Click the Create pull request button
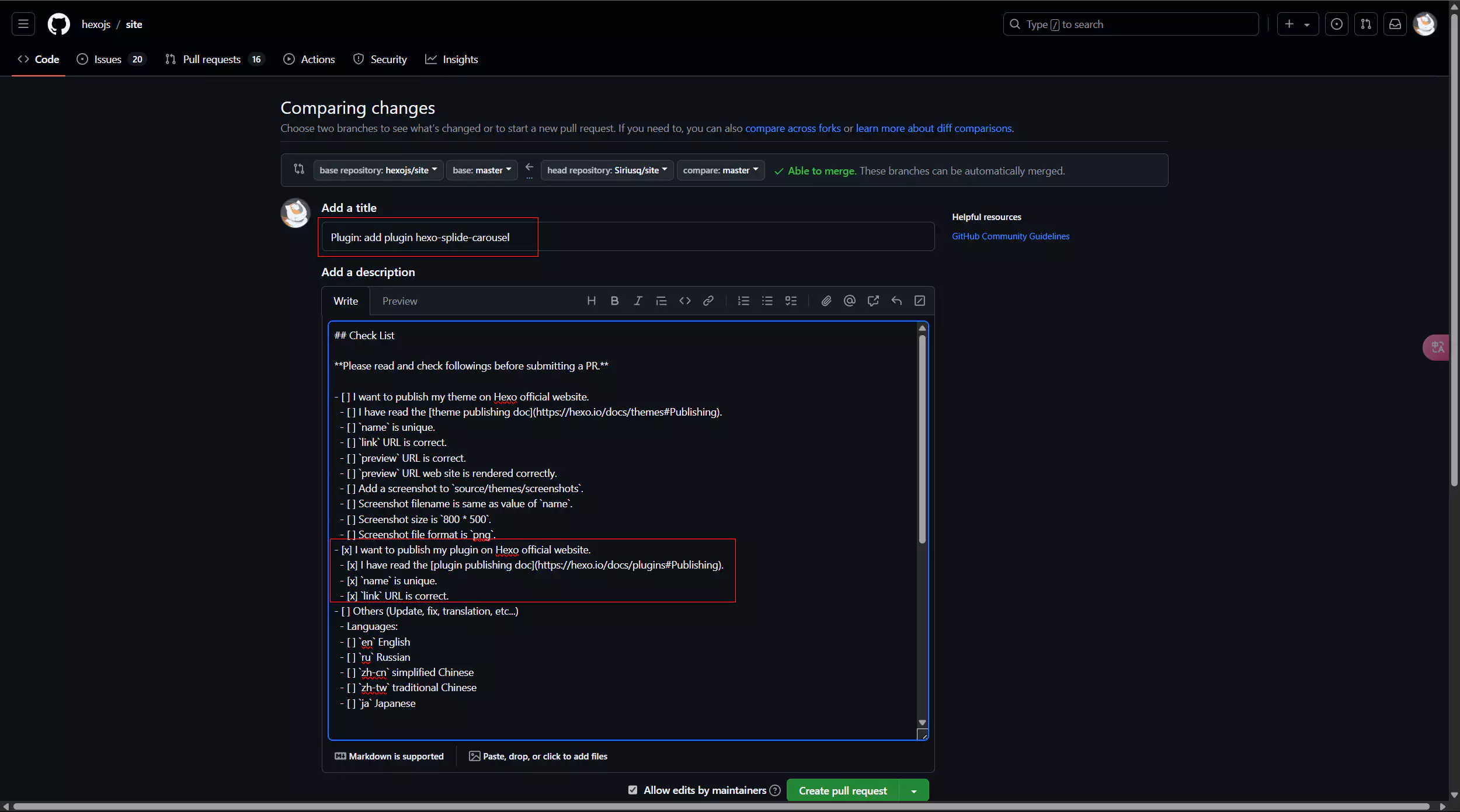The width and height of the screenshot is (1460, 812). [842, 791]
